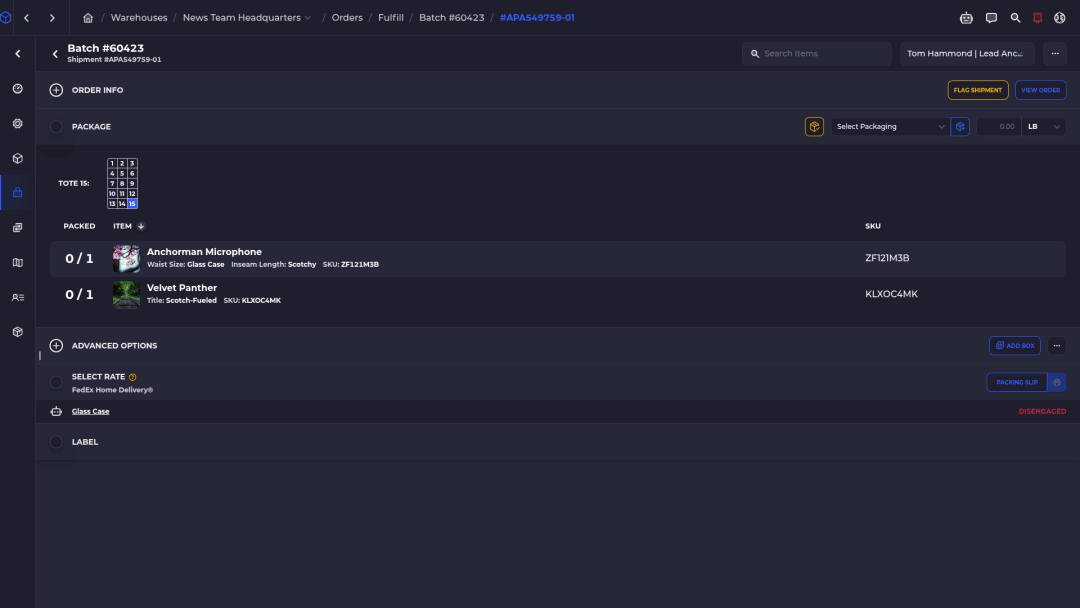1080x608 pixels.
Task: Open the map icon in sidebar
Action: 18,262
